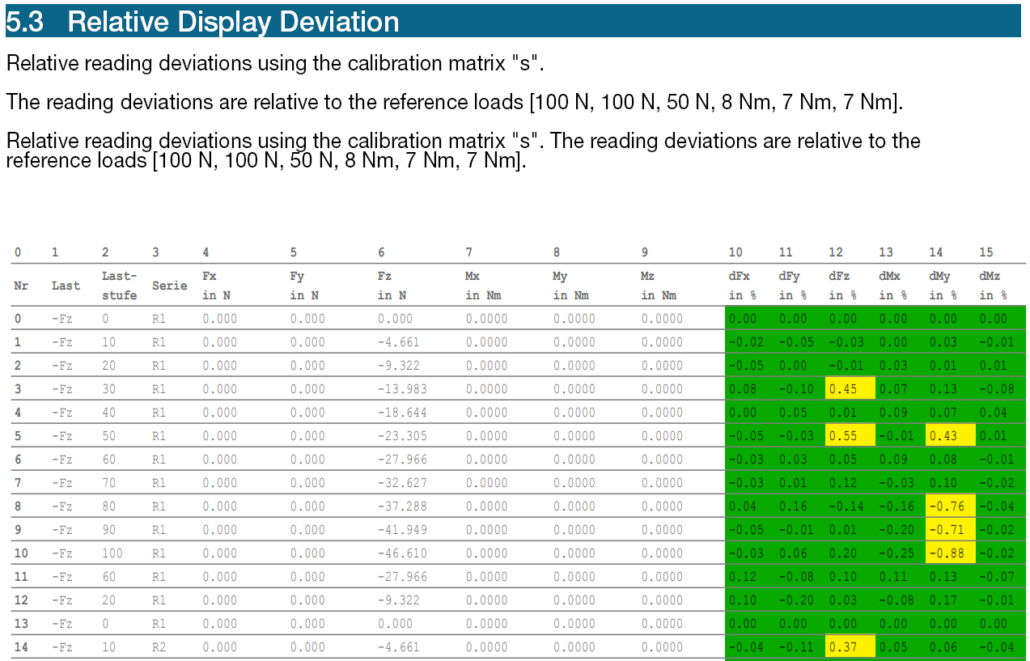Select the Fz value -41.949
This screenshot has width=1030, height=661.
click(402, 530)
